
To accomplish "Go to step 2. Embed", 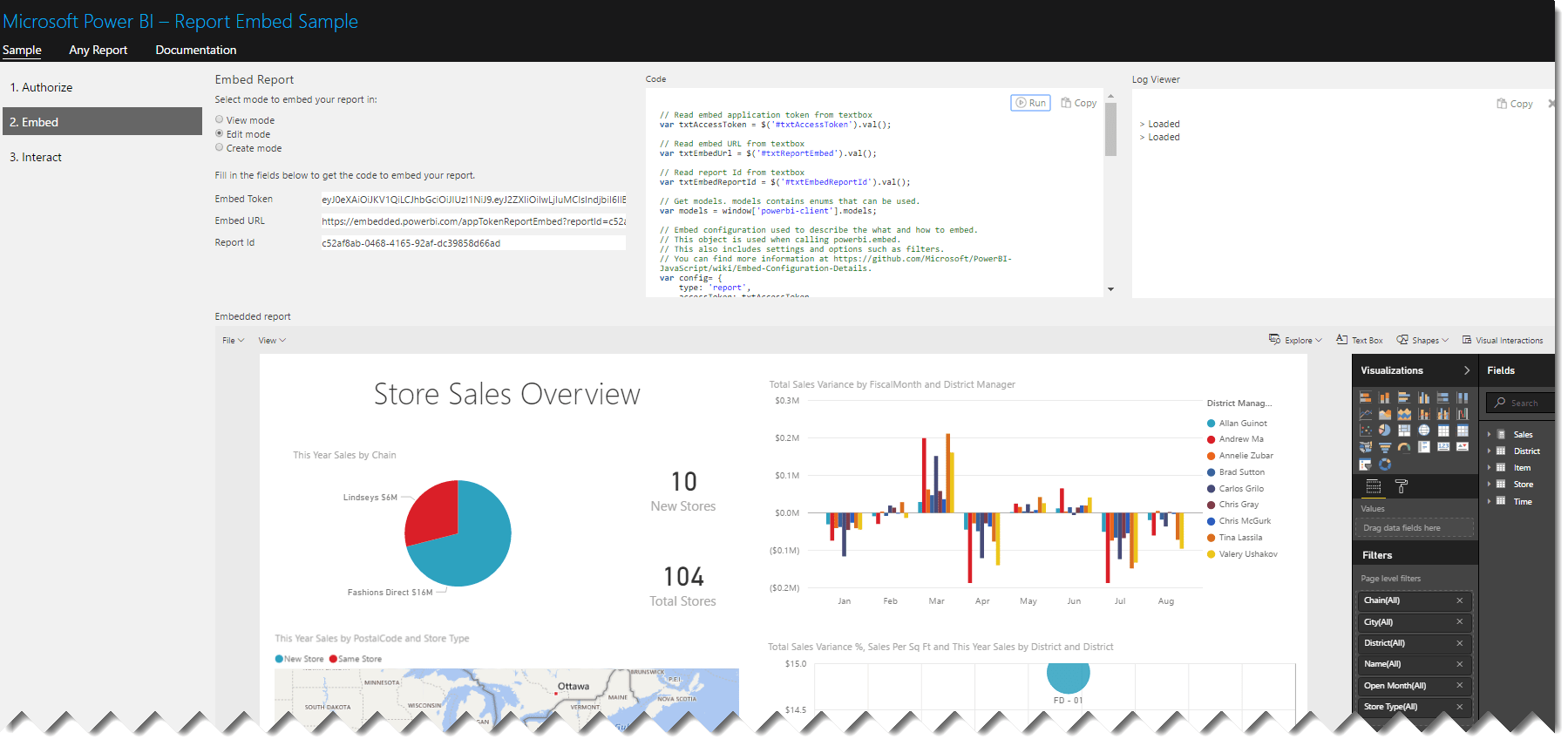I will 102,122.
